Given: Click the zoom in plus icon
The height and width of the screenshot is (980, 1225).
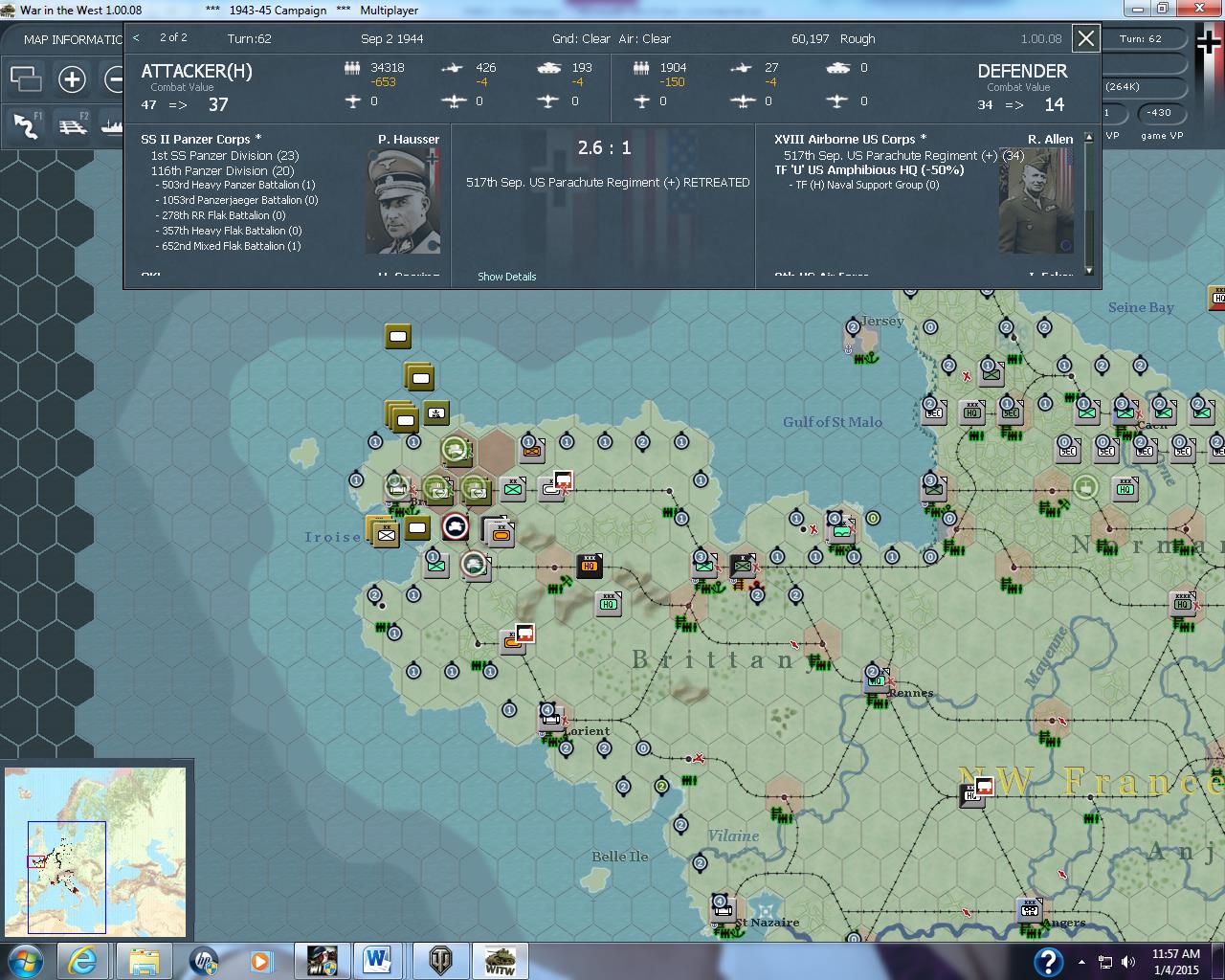Looking at the screenshot, I should tap(72, 78).
